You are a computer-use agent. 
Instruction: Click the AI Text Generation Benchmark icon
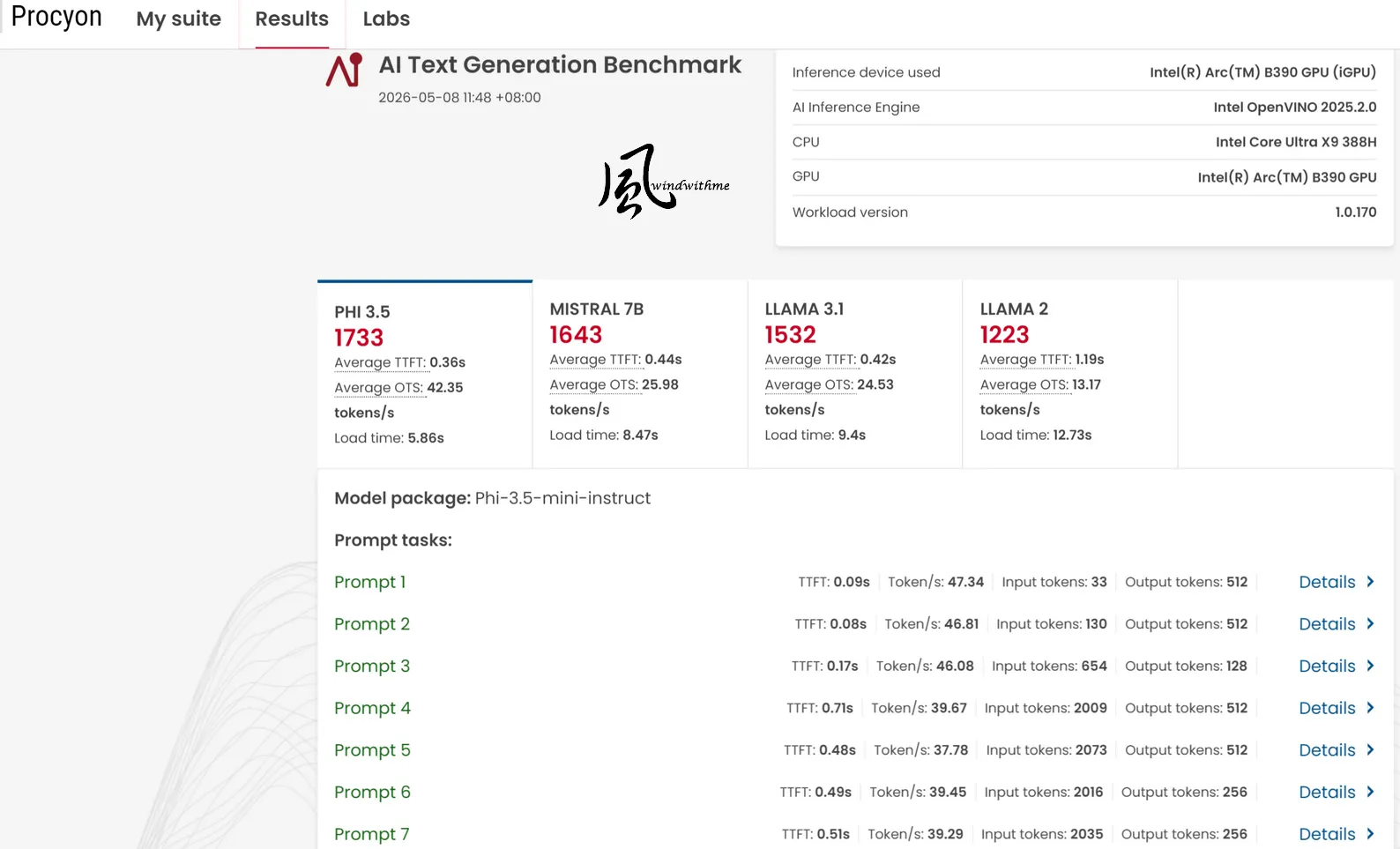tap(344, 70)
